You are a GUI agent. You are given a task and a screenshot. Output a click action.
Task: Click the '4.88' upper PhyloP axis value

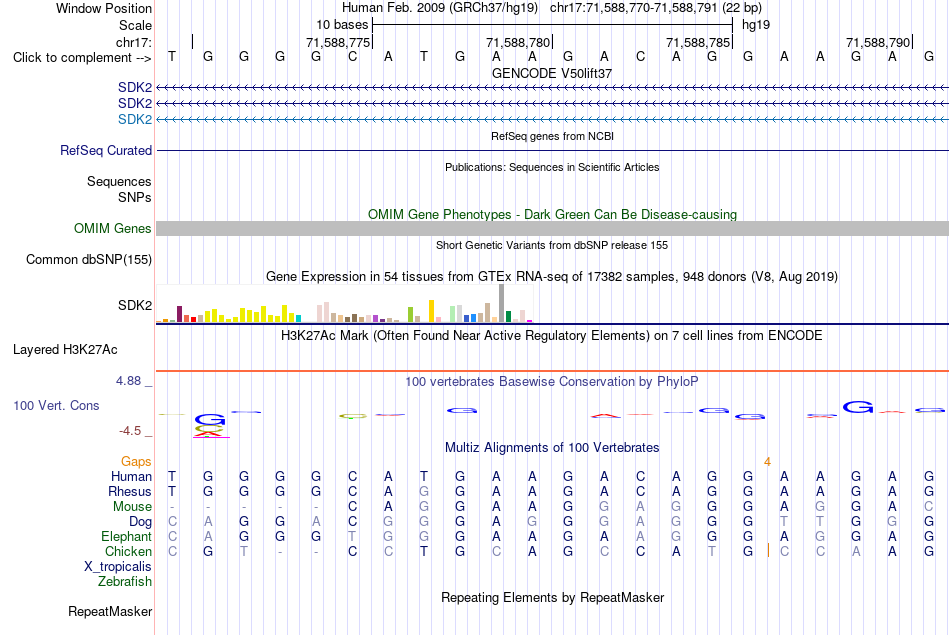point(128,381)
